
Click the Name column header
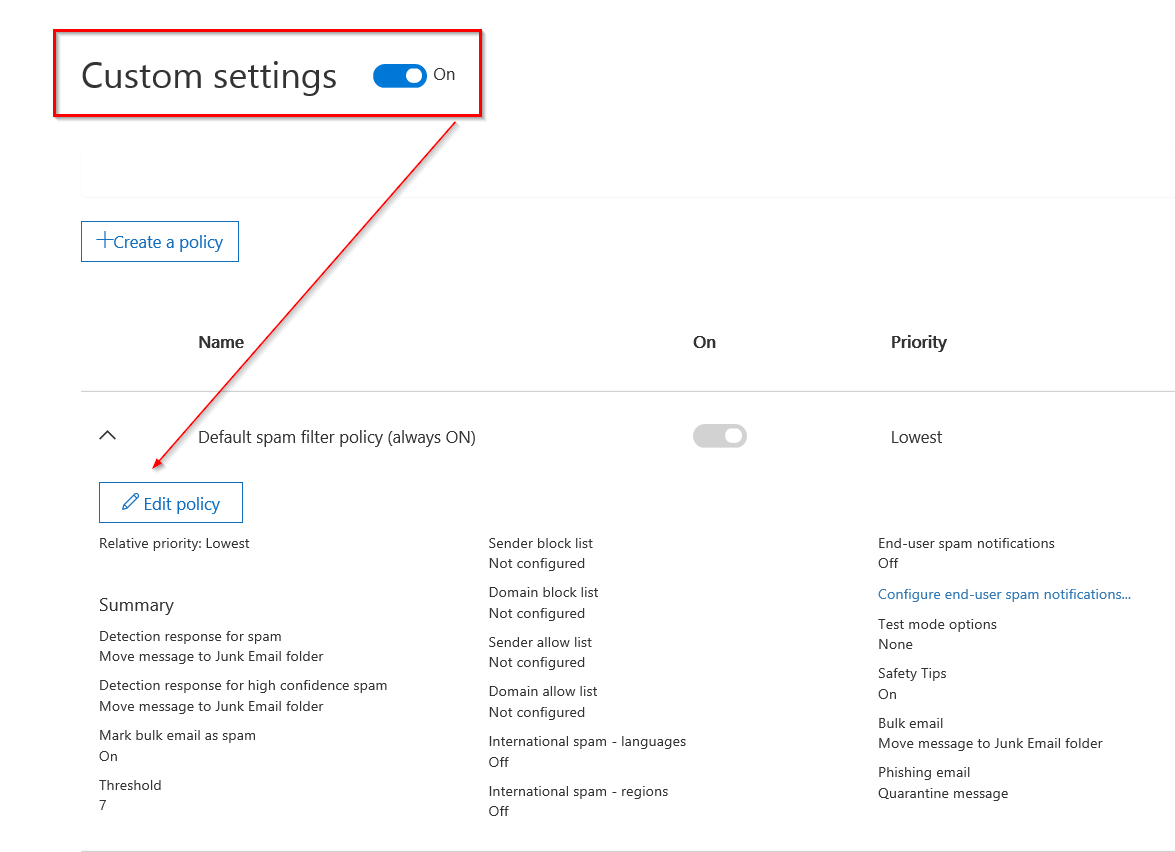tap(221, 342)
